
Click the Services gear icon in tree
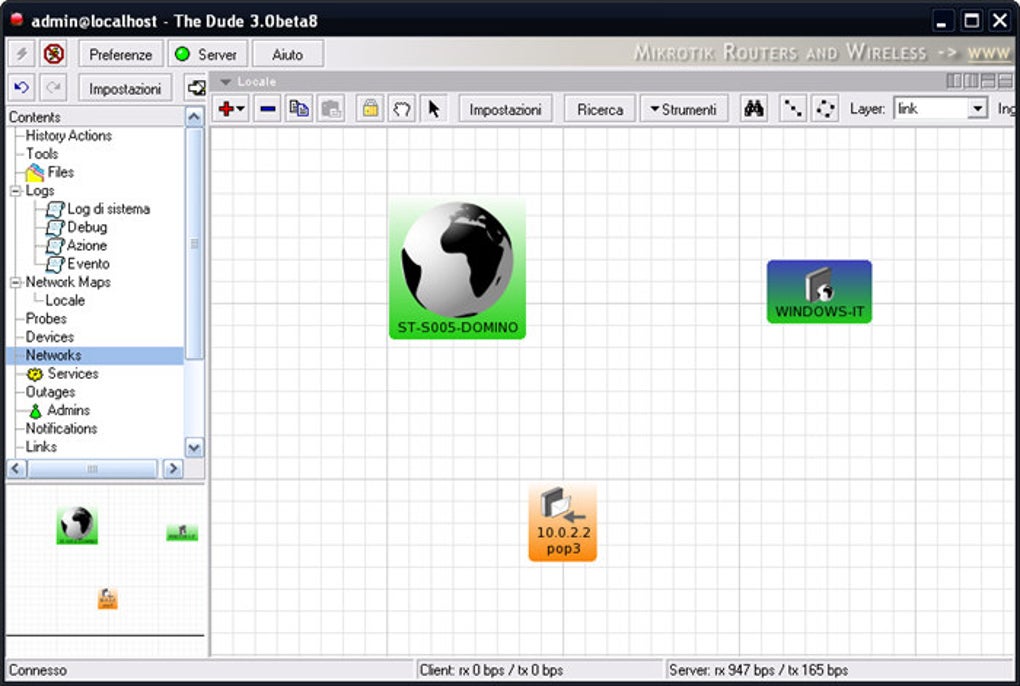34,375
